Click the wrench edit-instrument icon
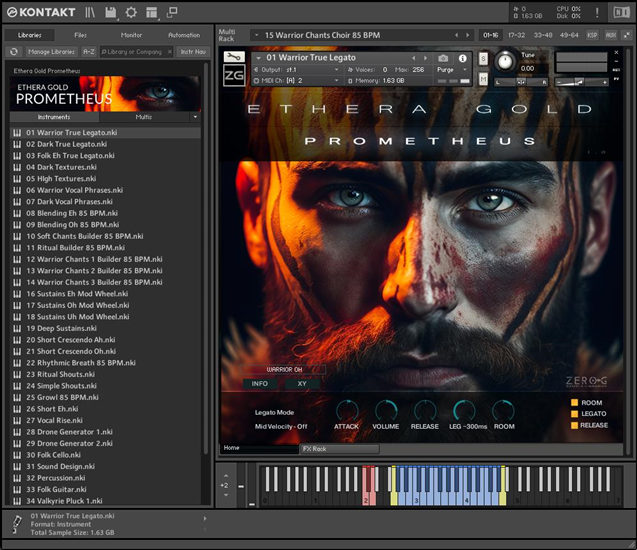 233,56
